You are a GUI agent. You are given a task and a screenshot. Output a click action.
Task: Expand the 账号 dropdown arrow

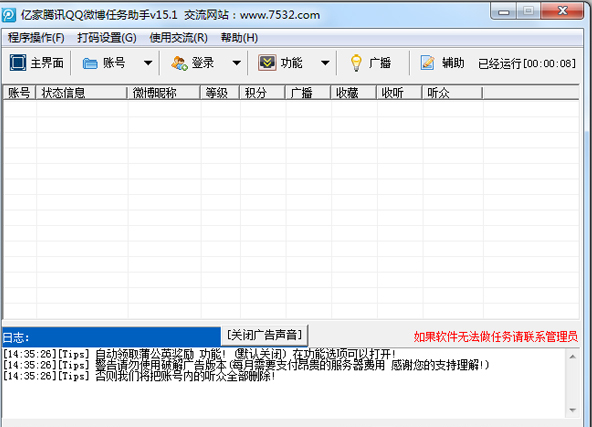pyautogui.click(x=148, y=63)
